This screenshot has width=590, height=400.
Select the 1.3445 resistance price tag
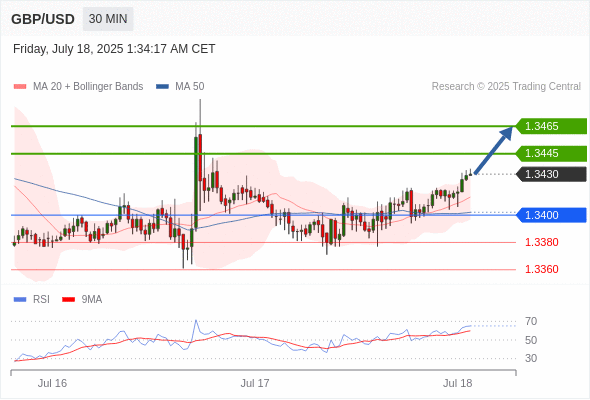coord(551,154)
